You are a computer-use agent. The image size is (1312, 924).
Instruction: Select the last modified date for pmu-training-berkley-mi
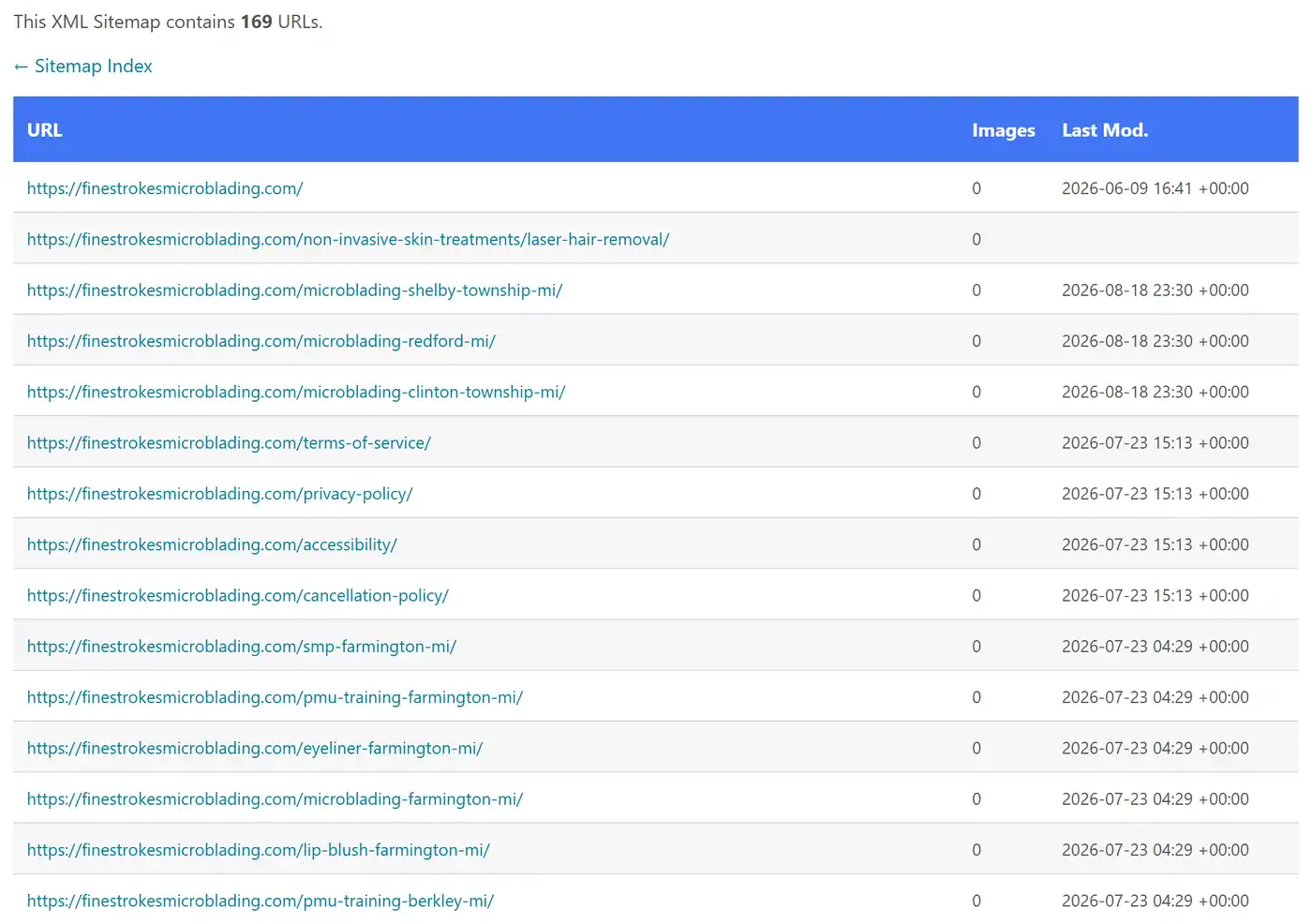pyautogui.click(x=1155, y=902)
